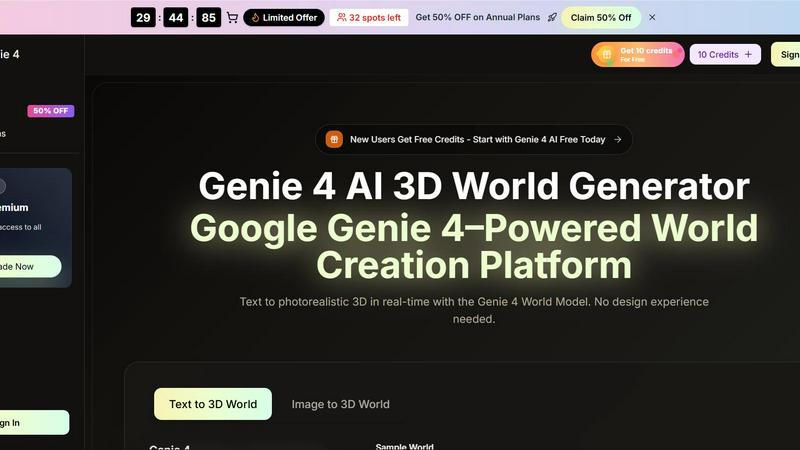Viewport: 800px width, 450px height.
Task: Click the Sample World label
Action: pyautogui.click(x=405, y=446)
